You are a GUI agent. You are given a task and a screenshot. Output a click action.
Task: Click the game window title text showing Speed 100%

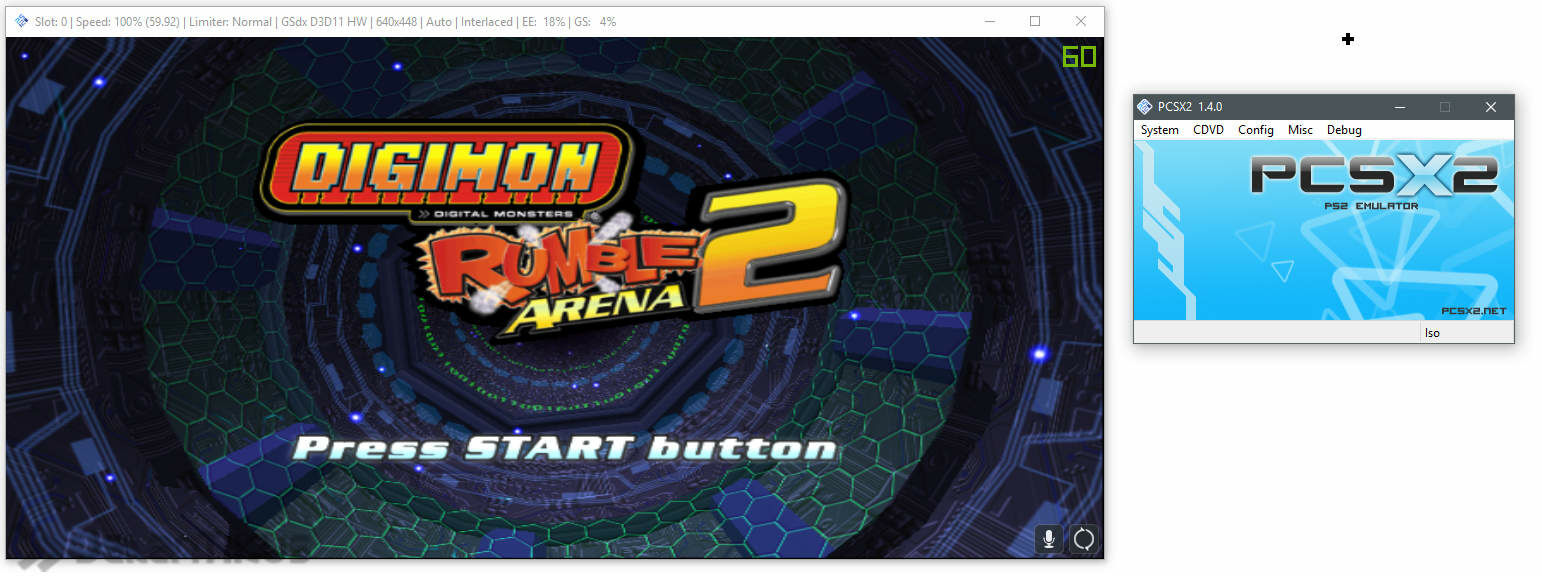tap(325, 21)
